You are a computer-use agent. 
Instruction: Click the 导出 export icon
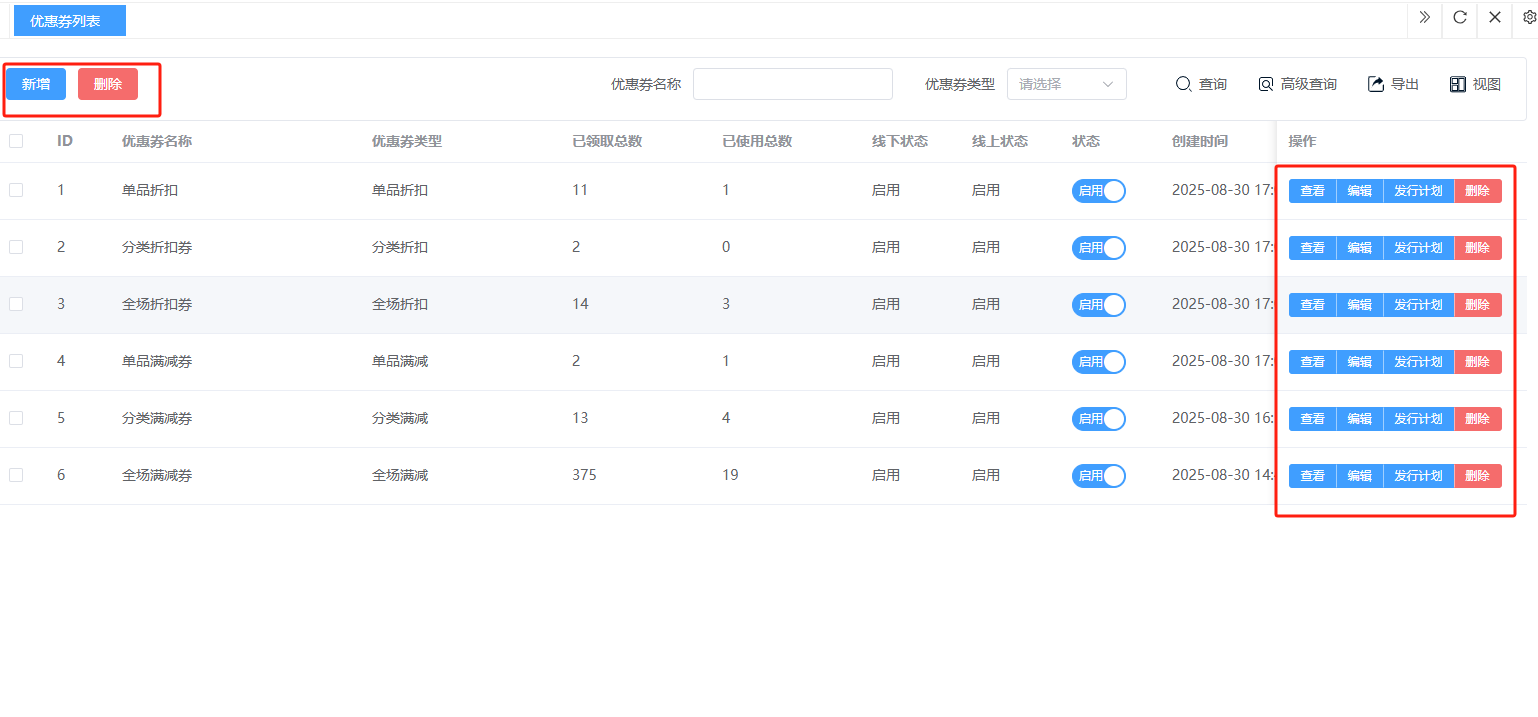1393,85
